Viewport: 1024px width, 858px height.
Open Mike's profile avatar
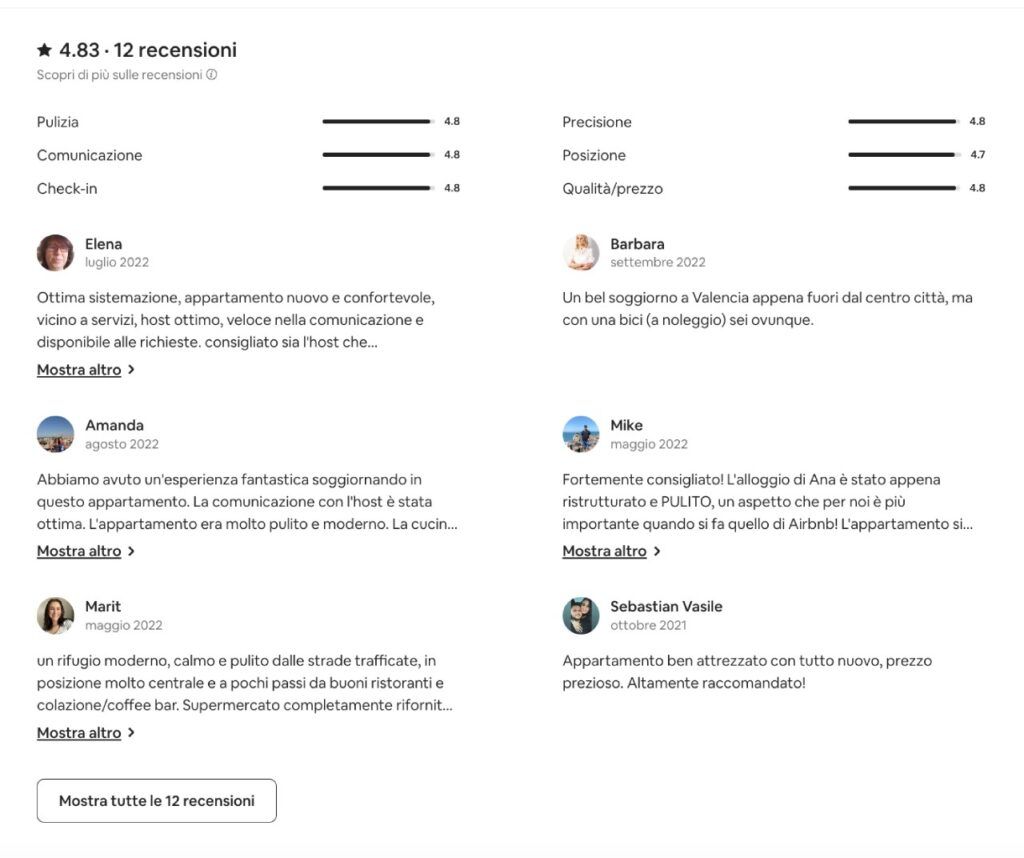point(581,434)
